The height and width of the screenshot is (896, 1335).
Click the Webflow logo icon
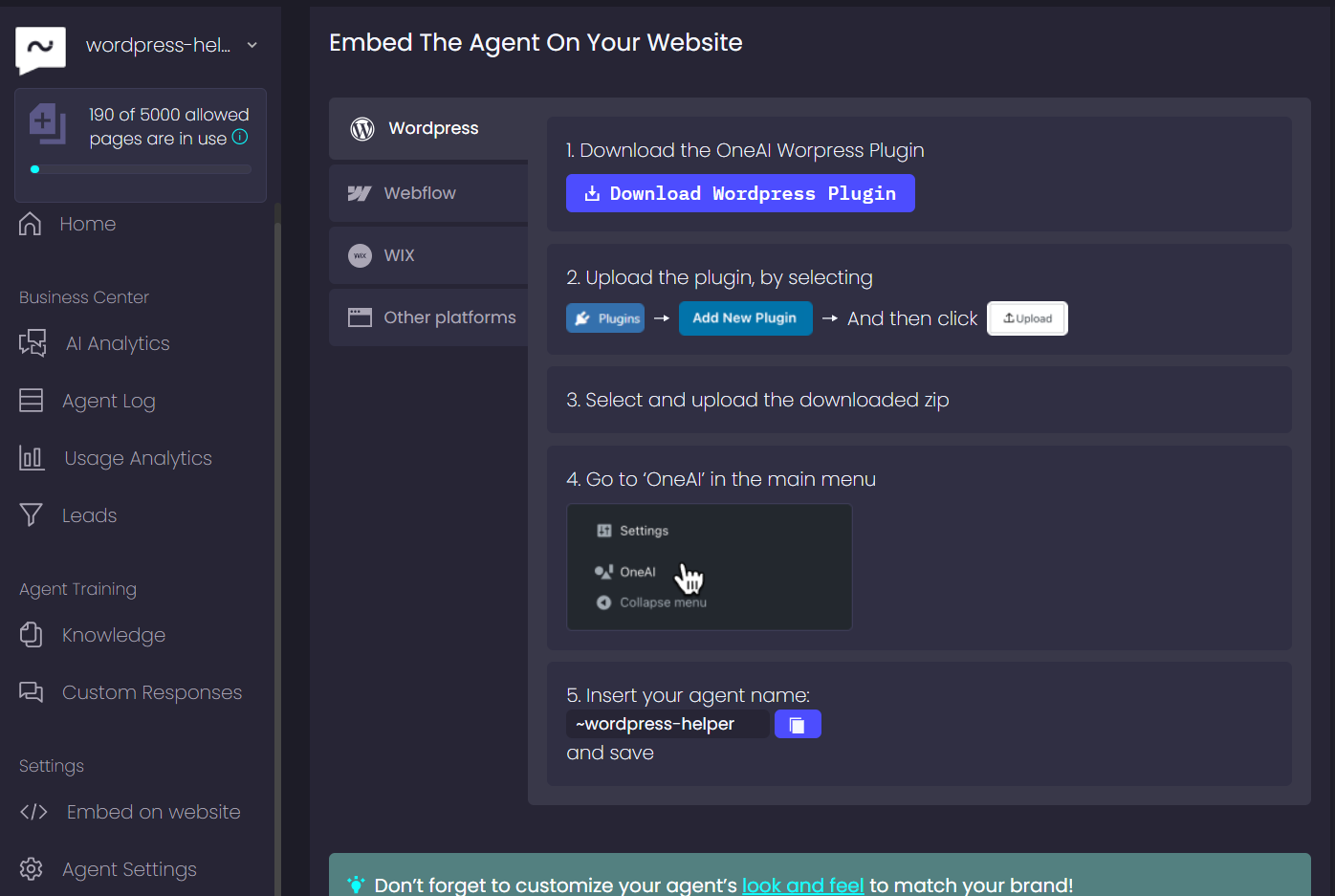click(360, 193)
